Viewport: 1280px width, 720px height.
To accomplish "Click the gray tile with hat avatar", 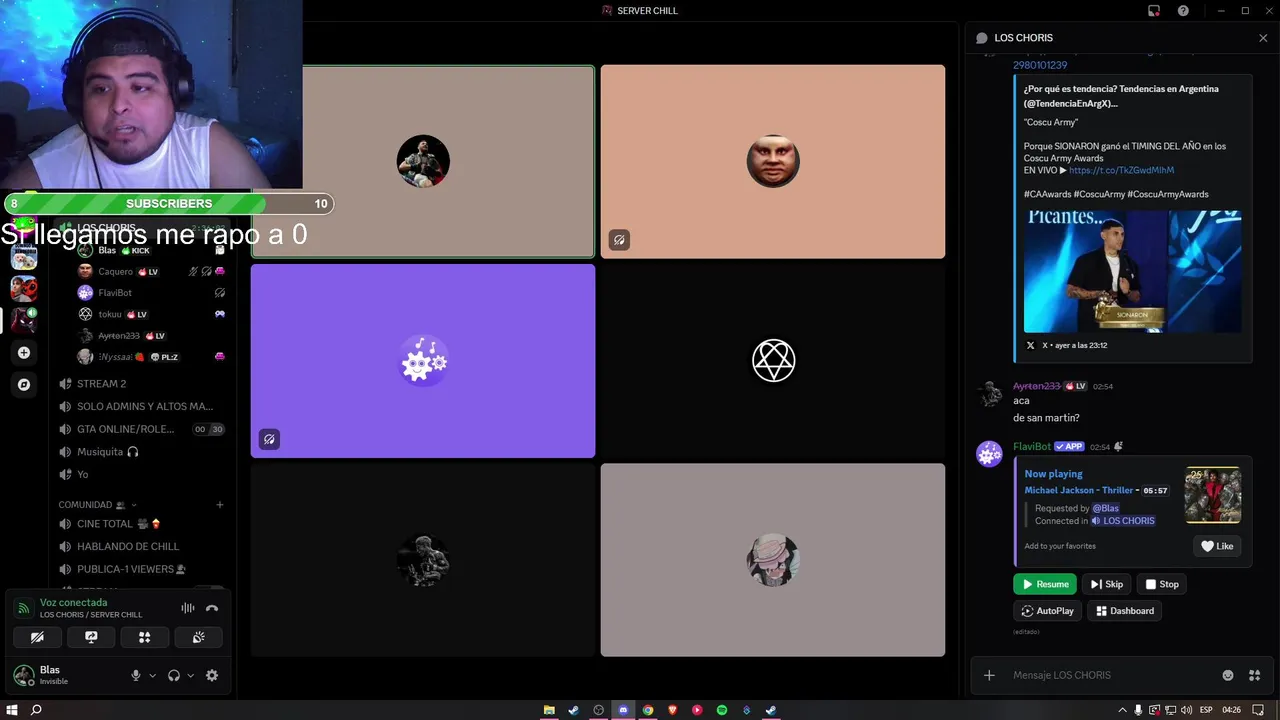I will coord(773,560).
